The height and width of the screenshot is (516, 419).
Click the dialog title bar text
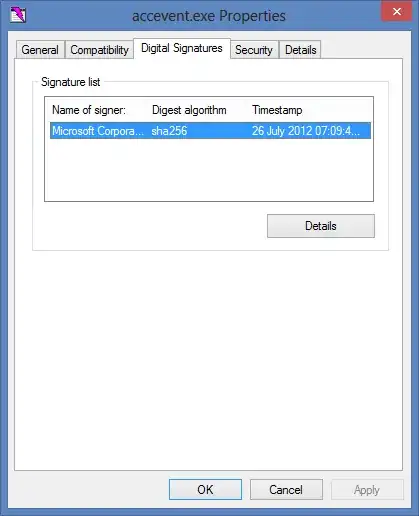tap(209, 16)
